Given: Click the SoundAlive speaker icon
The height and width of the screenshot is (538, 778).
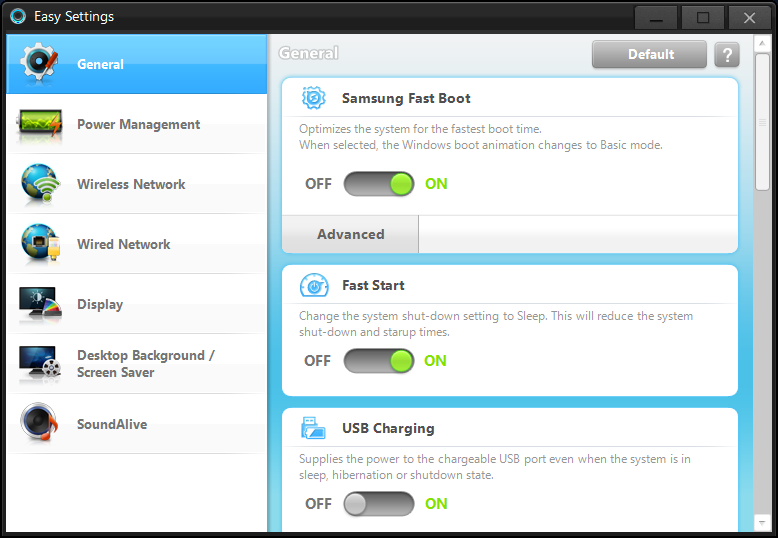Looking at the screenshot, I should click(x=40, y=424).
